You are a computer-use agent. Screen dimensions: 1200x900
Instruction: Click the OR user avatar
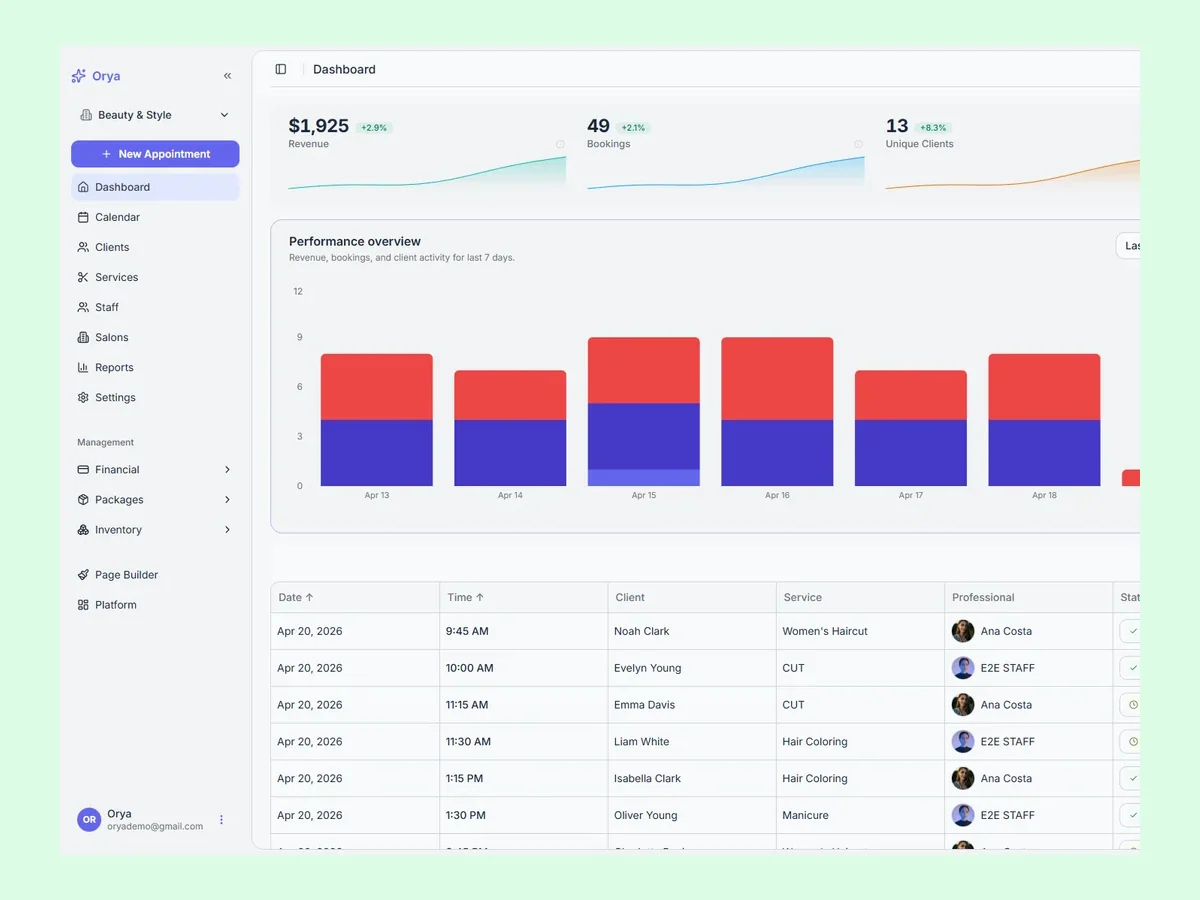click(x=89, y=819)
